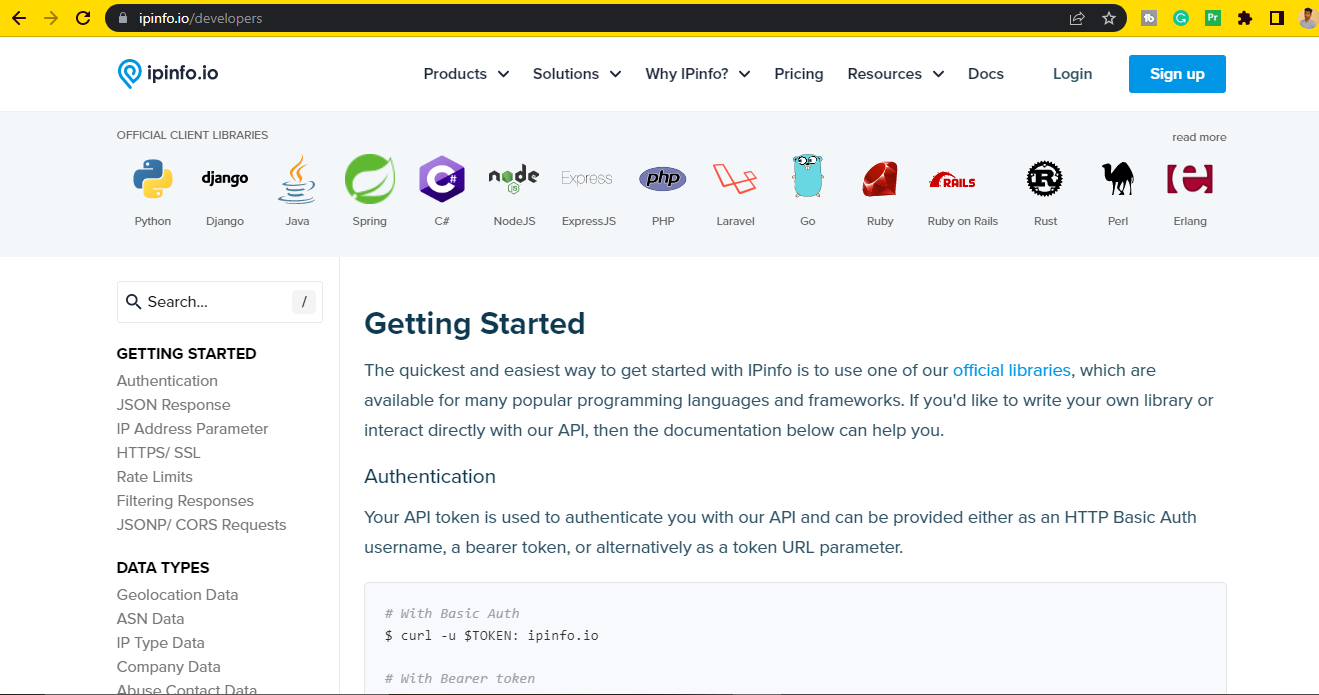1319x695 pixels.
Task: Click the read more link
Action: 1199,137
